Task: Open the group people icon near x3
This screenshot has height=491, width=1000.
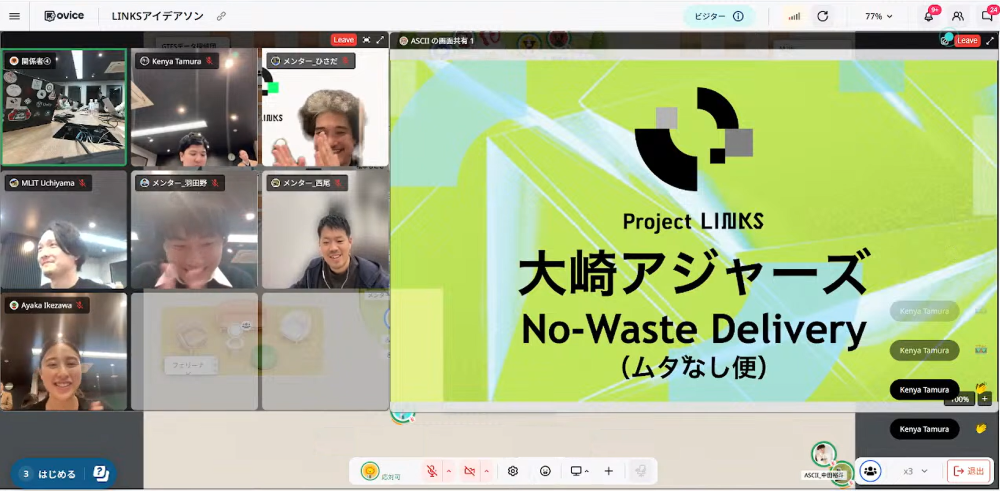Action: tap(870, 471)
